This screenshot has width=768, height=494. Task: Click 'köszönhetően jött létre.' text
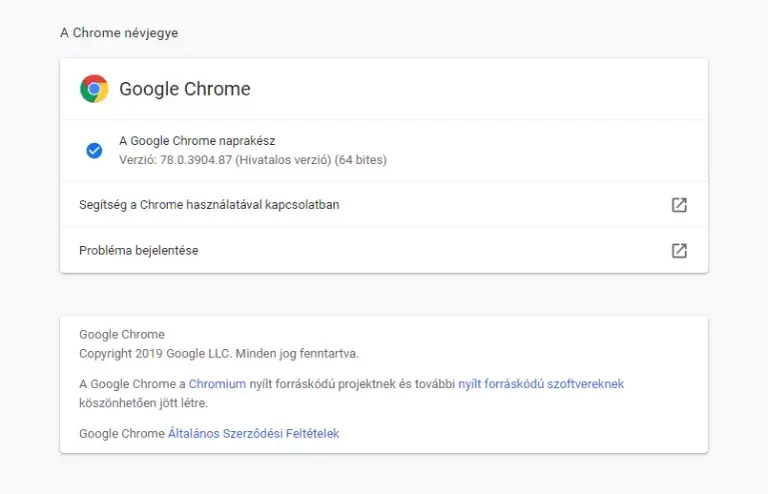pyautogui.click(x=144, y=403)
